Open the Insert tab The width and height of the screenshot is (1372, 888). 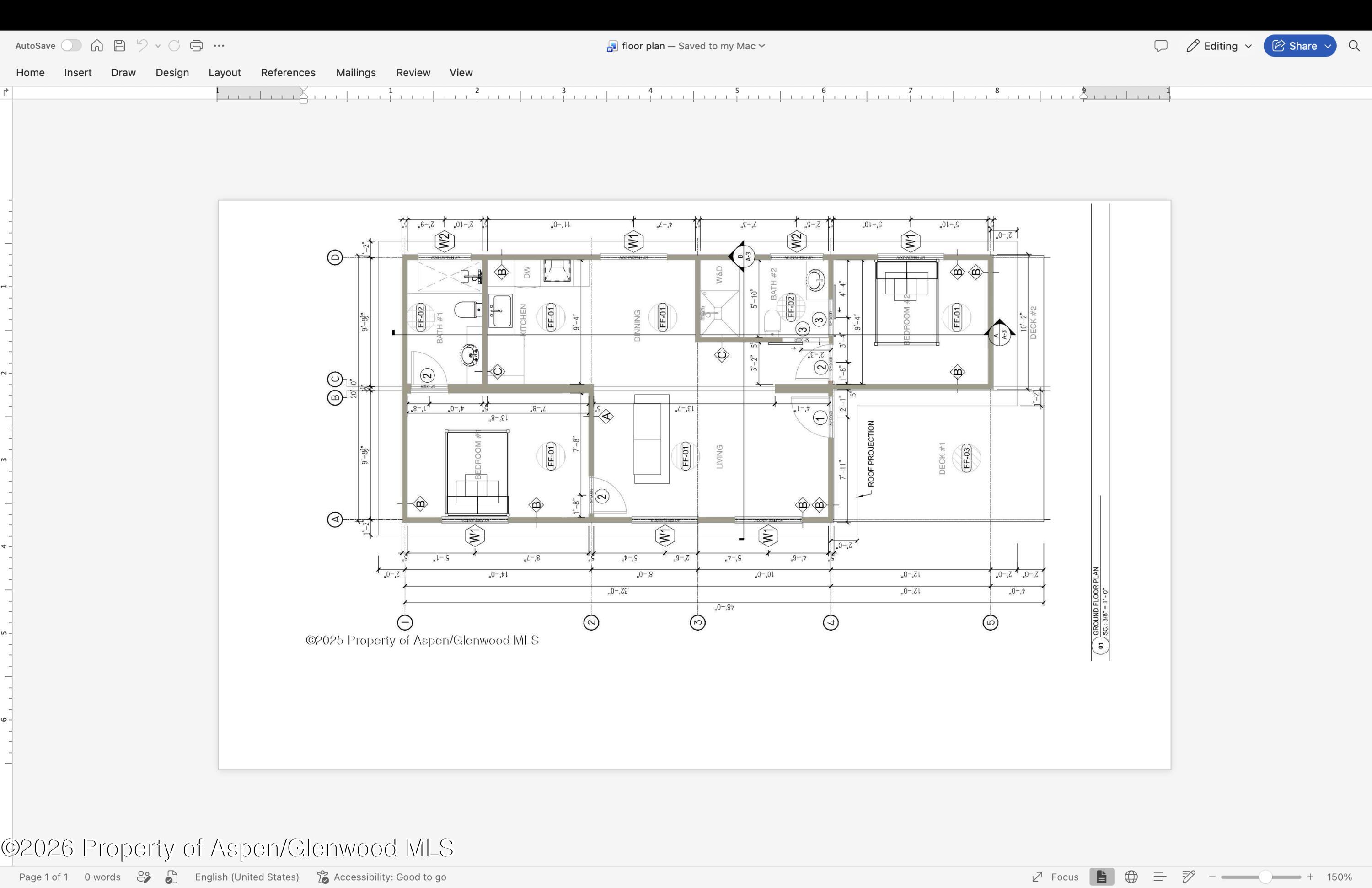[x=78, y=73]
